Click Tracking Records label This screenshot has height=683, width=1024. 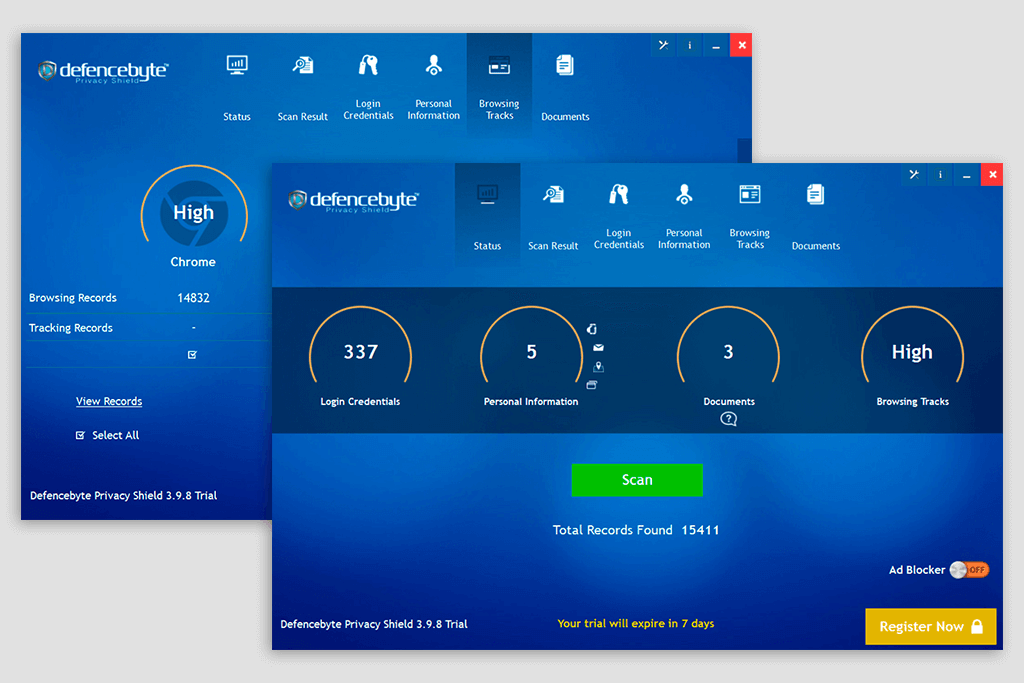tap(71, 328)
